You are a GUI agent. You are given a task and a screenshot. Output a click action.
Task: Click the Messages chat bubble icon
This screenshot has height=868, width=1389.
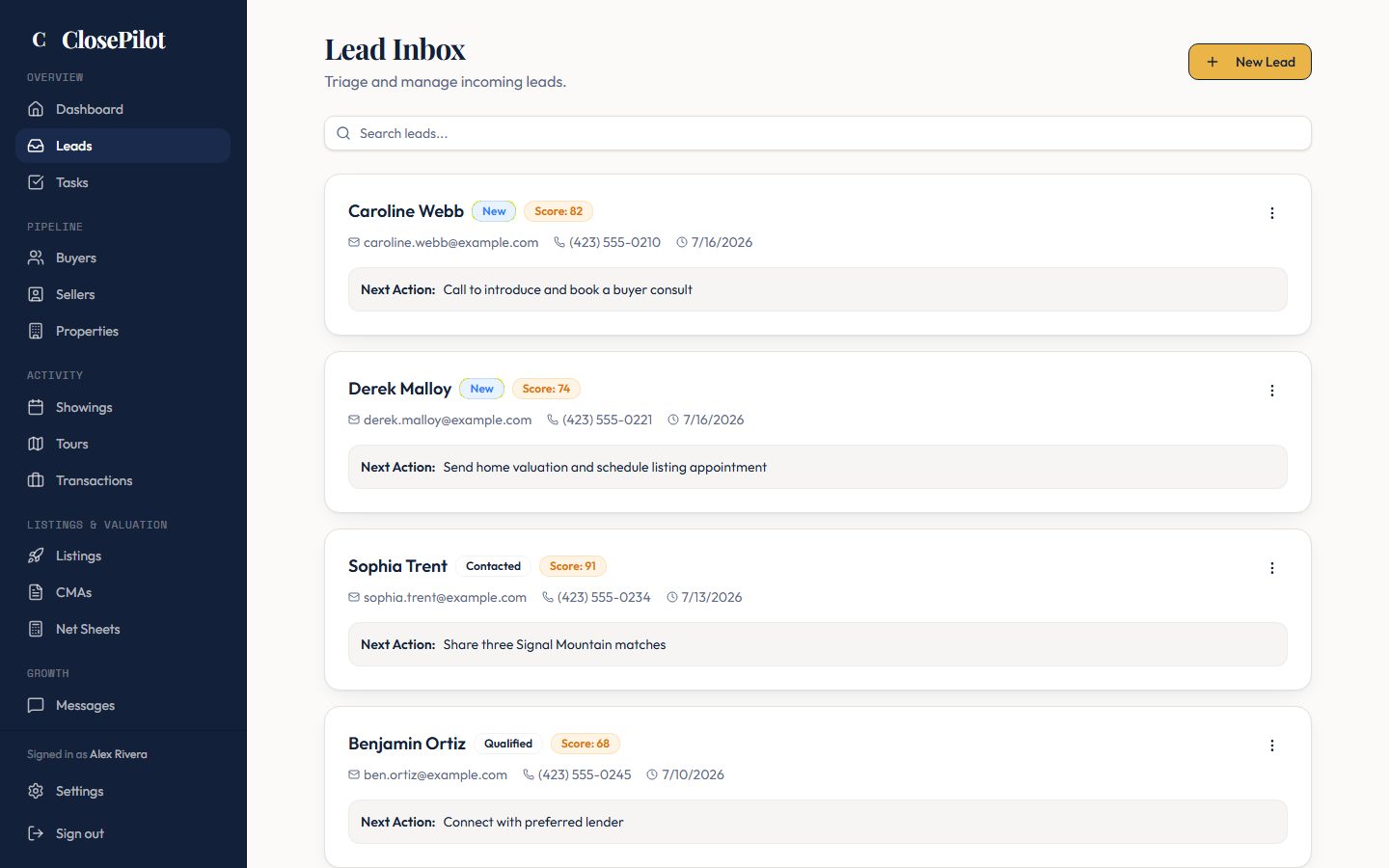click(36, 705)
